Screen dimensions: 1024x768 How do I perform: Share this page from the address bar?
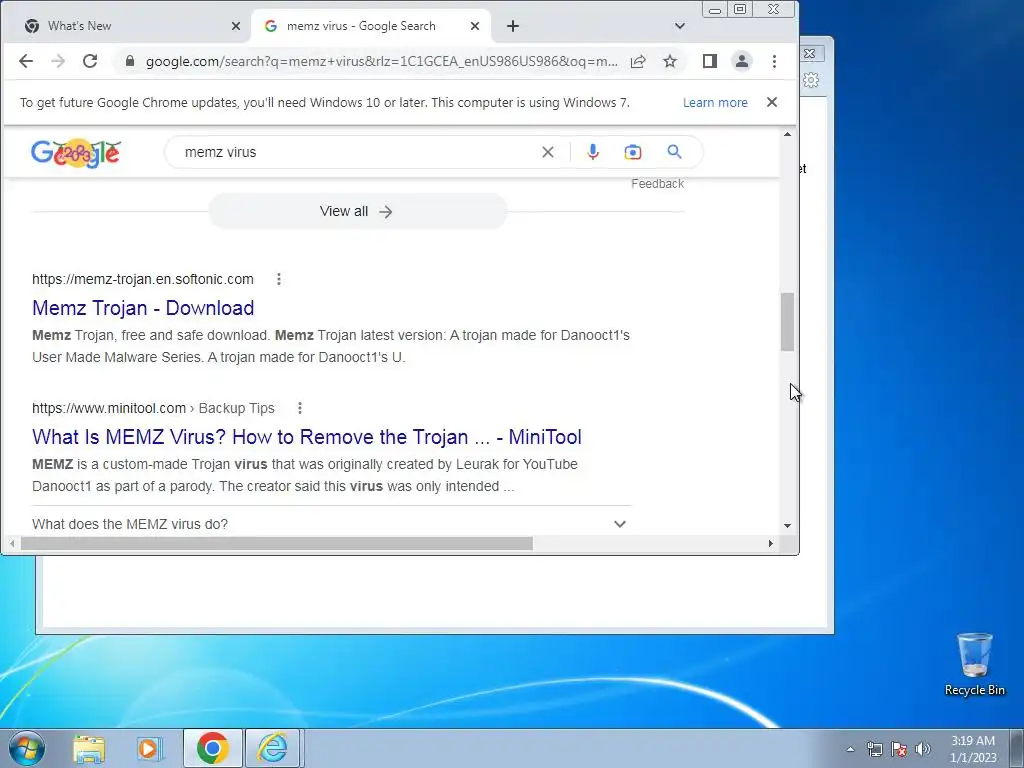click(x=638, y=61)
